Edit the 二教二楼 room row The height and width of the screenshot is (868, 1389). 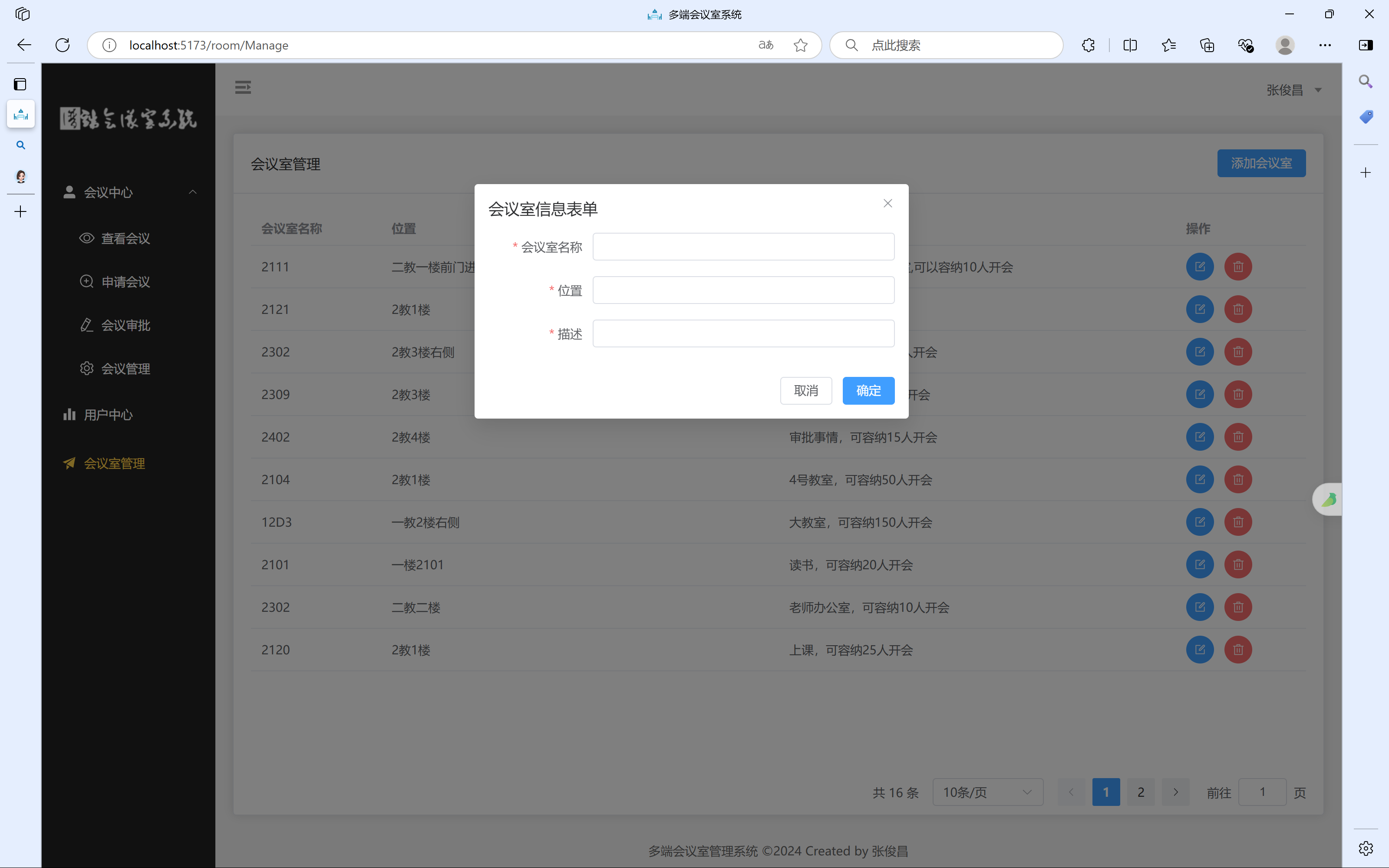click(x=1200, y=607)
